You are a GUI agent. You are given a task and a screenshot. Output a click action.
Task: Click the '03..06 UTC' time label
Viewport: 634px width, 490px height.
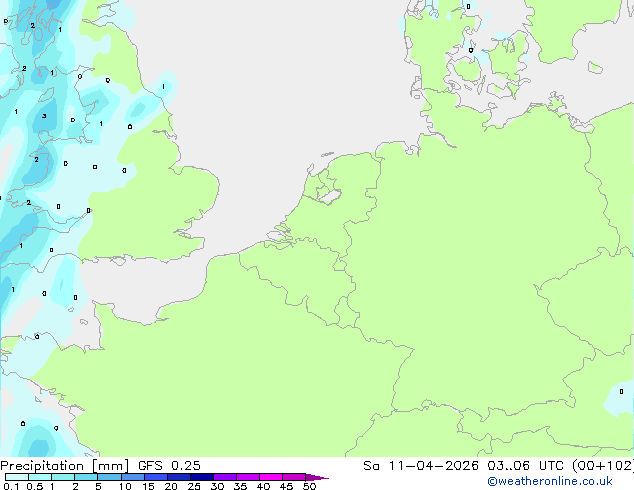point(525,466)
